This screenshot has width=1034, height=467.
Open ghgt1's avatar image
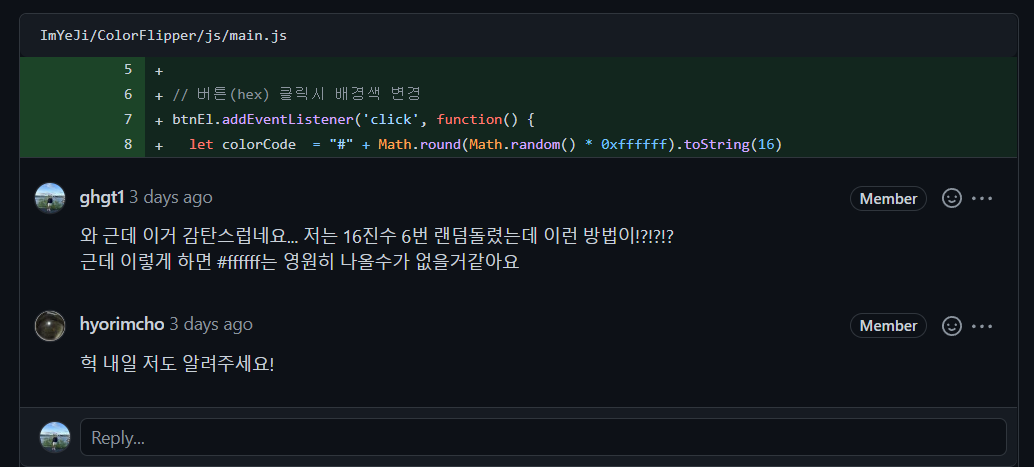(49, 199)
